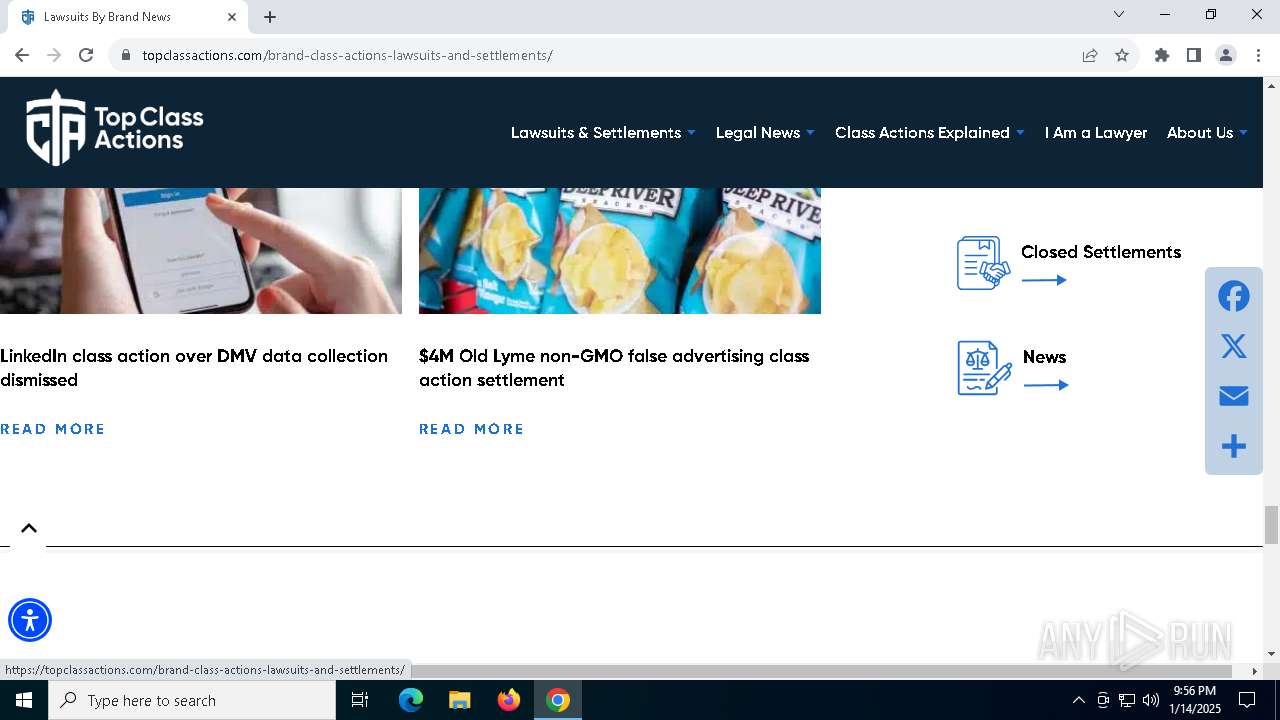Launch Microsoft Edge from taskbar

click(x=411, y=700)
